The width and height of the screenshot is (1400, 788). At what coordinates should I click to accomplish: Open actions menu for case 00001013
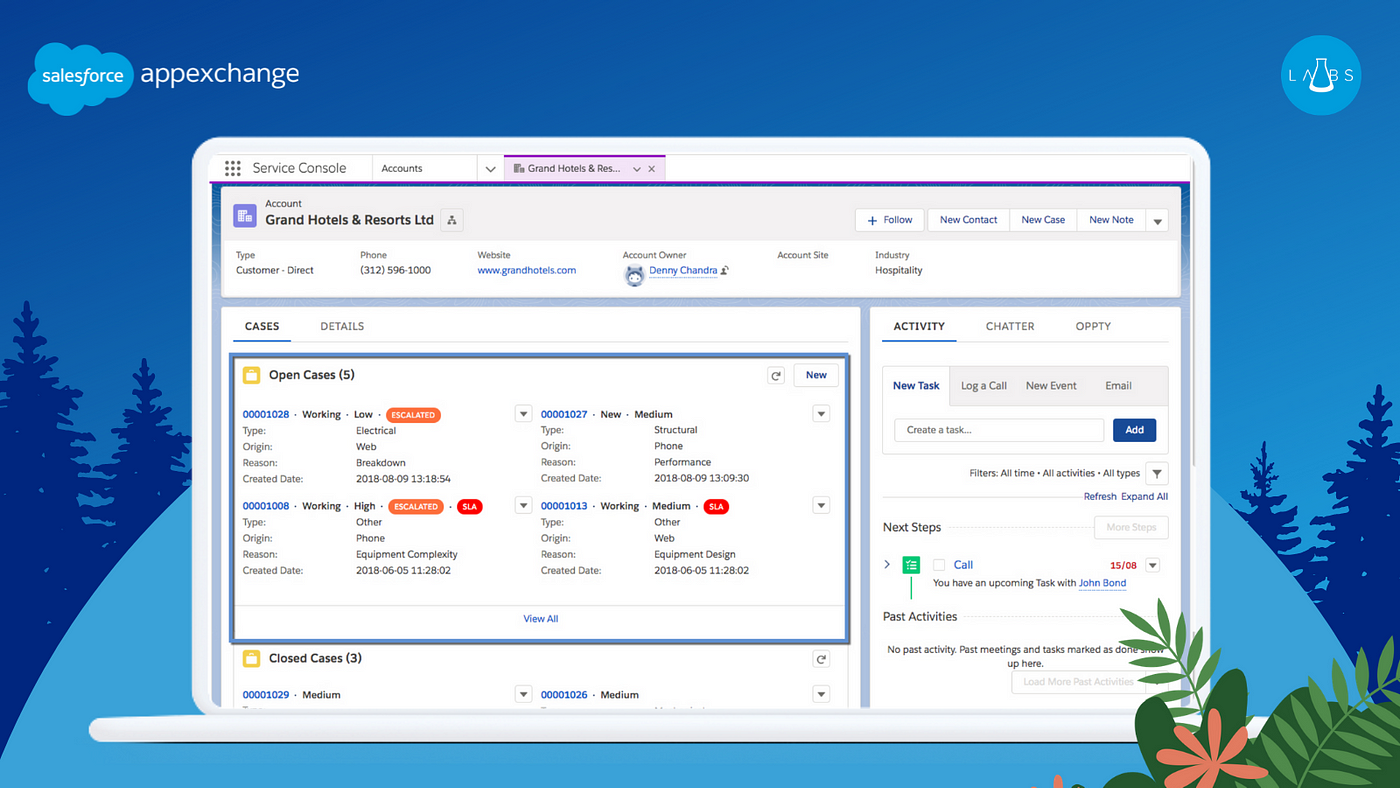pyautogui.click(x=821, y=506)
